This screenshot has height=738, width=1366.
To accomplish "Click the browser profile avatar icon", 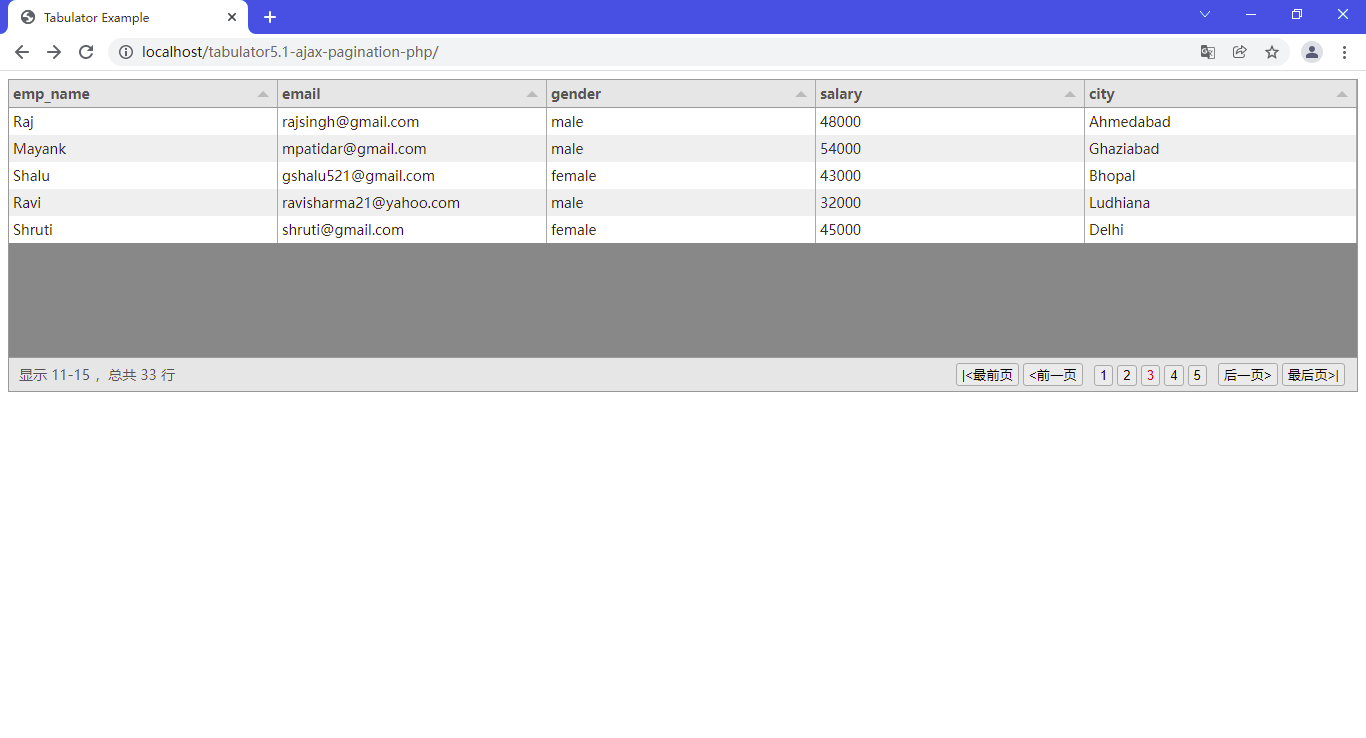I will click(x=1311, y=52).
